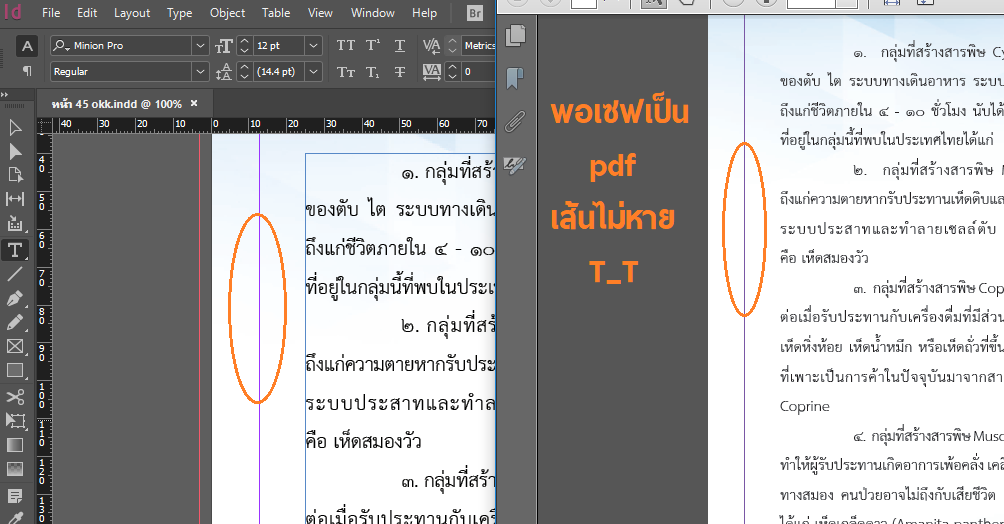Screen dimensions: 1004x524
Task: Select the Gradient Swatch tool
Action: tap(15, 445)
